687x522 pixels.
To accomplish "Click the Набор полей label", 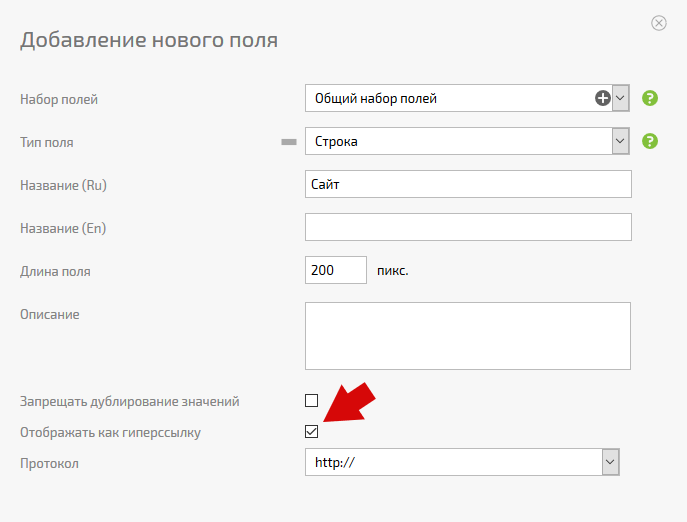I will pos(59,99).
